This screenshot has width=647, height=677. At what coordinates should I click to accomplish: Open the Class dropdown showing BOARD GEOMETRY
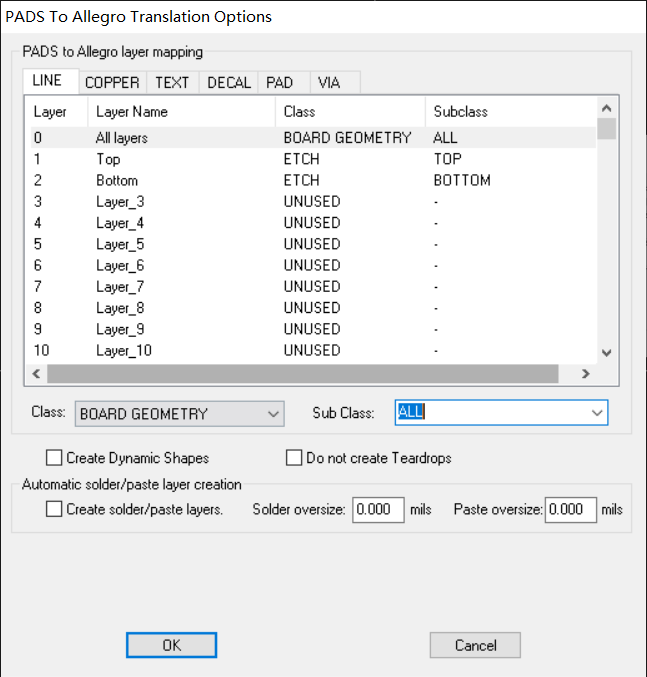(180, 414)
